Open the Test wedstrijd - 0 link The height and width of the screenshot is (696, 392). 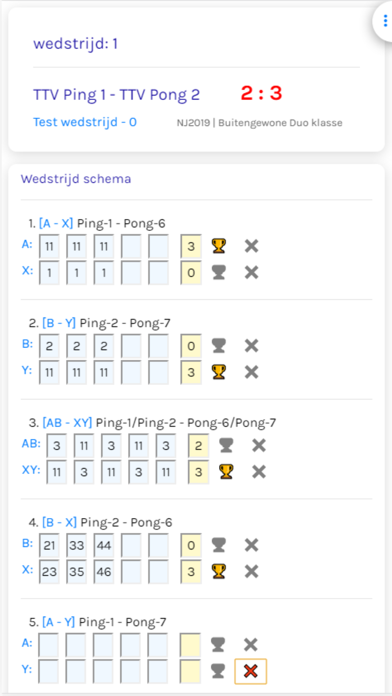click(85, 122)
